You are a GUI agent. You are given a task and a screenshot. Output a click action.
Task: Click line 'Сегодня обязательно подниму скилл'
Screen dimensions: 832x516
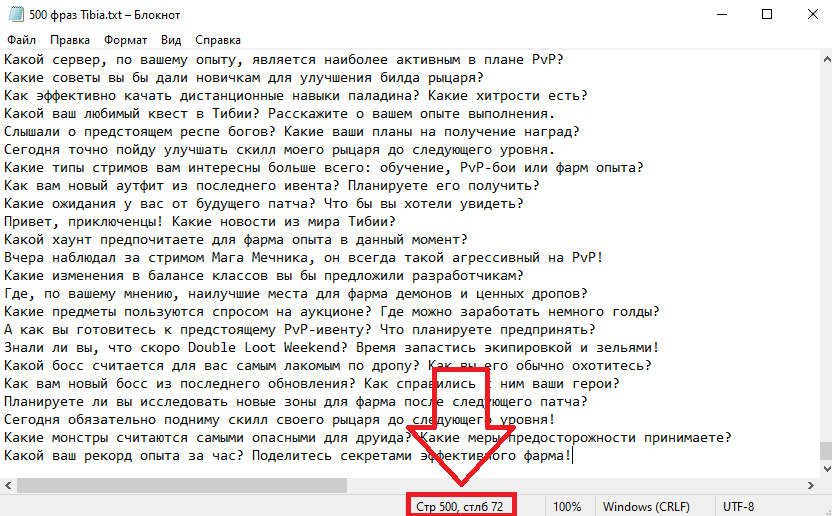click(279, 420)
